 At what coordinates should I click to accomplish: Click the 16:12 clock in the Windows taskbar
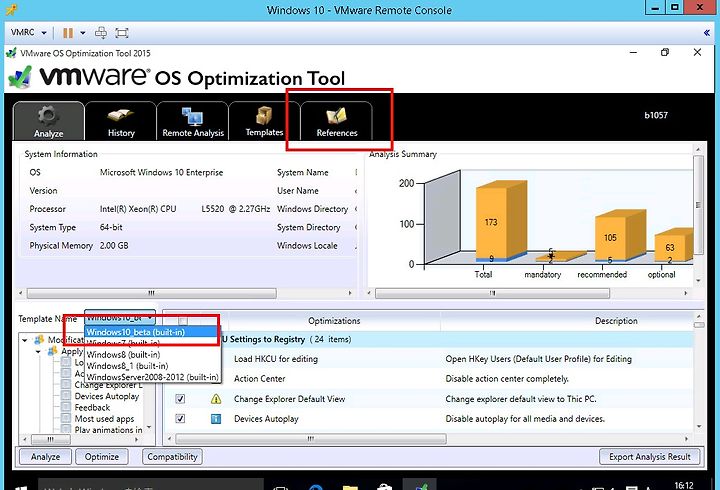point(684,485)
